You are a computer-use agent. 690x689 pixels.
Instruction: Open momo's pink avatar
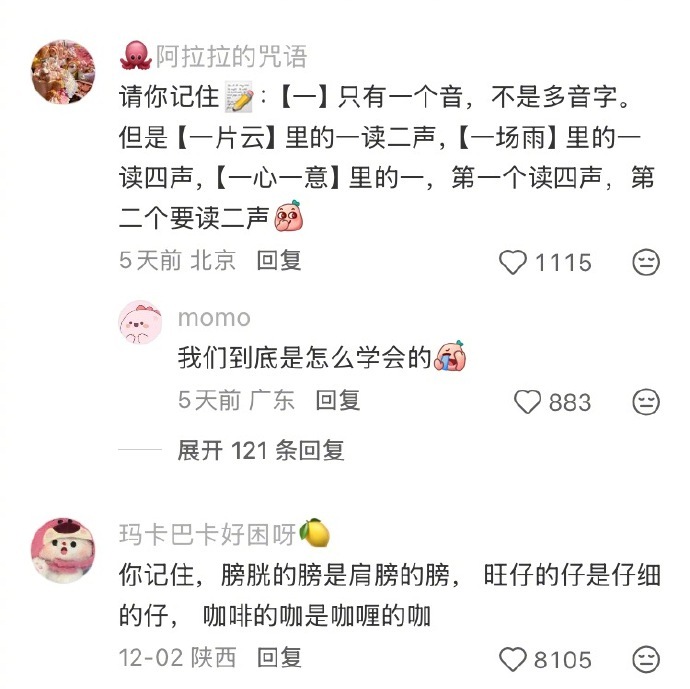(x=140, y=323)
